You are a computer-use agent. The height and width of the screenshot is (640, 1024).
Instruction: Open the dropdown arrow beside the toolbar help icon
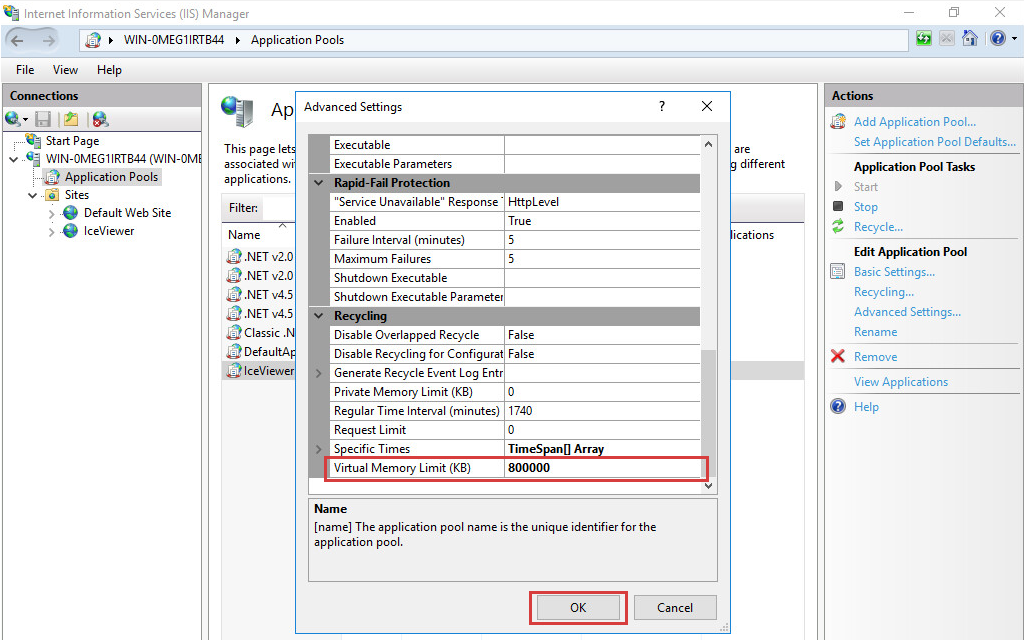pos(1014,39)
